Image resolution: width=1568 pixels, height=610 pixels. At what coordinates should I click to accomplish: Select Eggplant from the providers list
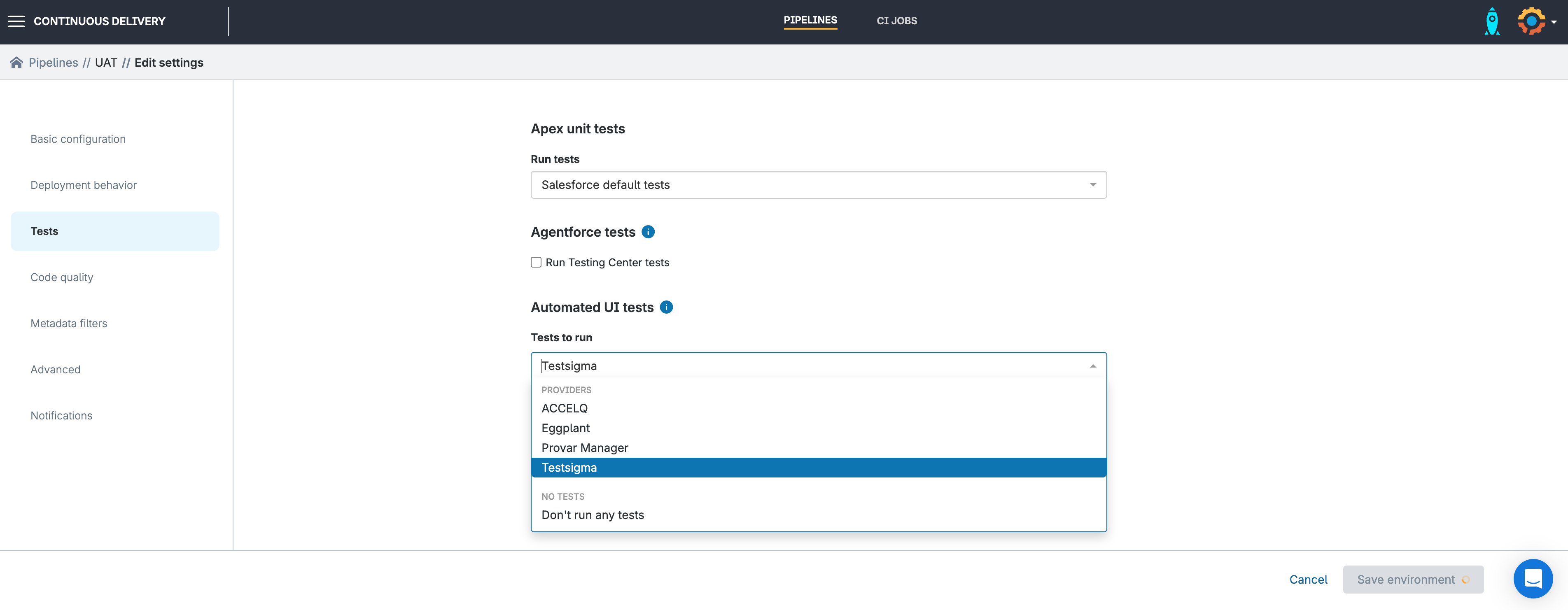pyautogui.click(x=565, y=428)
